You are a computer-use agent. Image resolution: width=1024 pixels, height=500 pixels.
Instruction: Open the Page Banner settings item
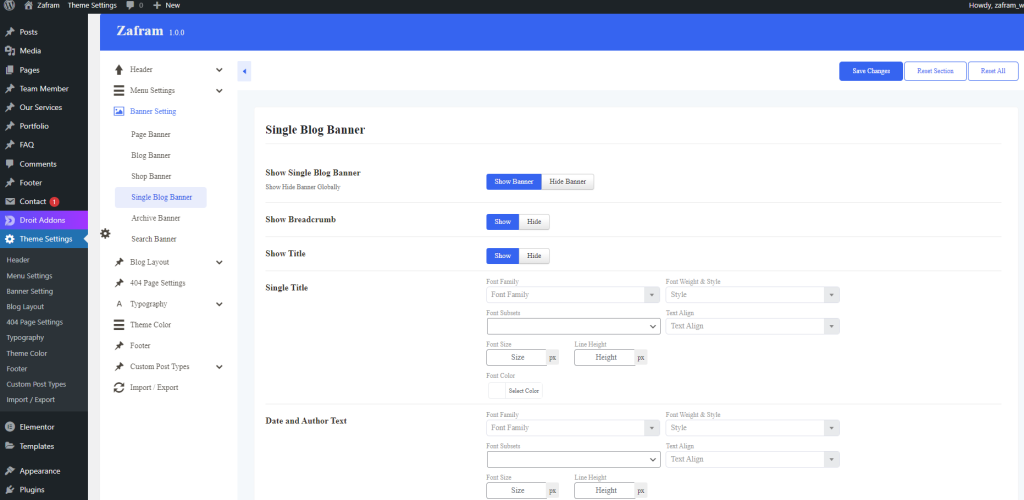pos(151,134)
